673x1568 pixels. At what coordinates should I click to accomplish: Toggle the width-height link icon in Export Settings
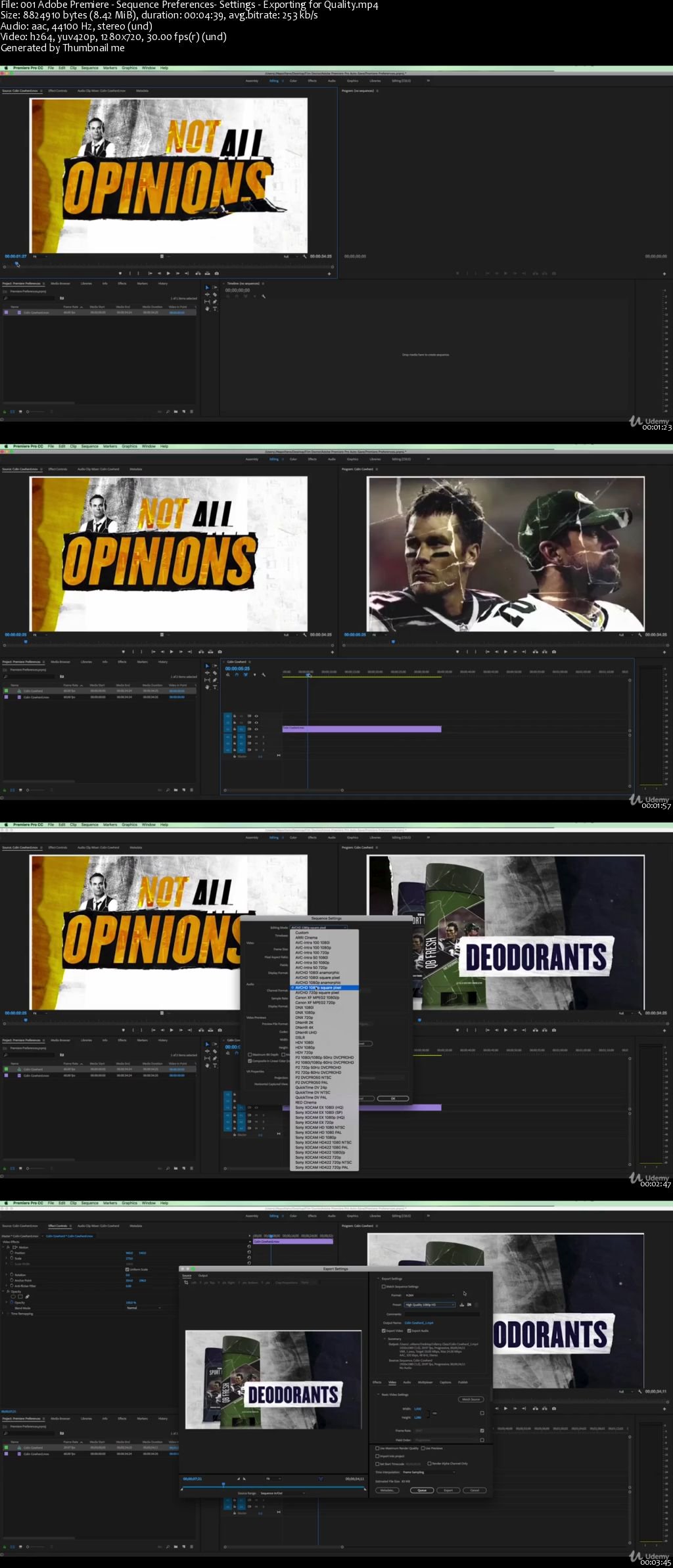(434, 1412)
